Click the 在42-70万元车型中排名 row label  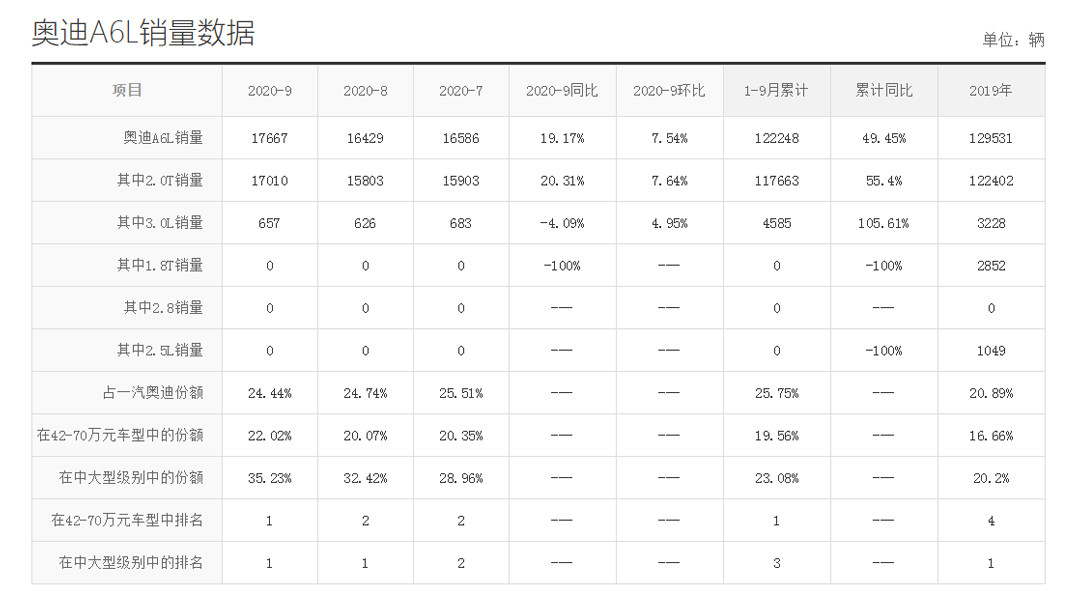[x=127, y=520]
